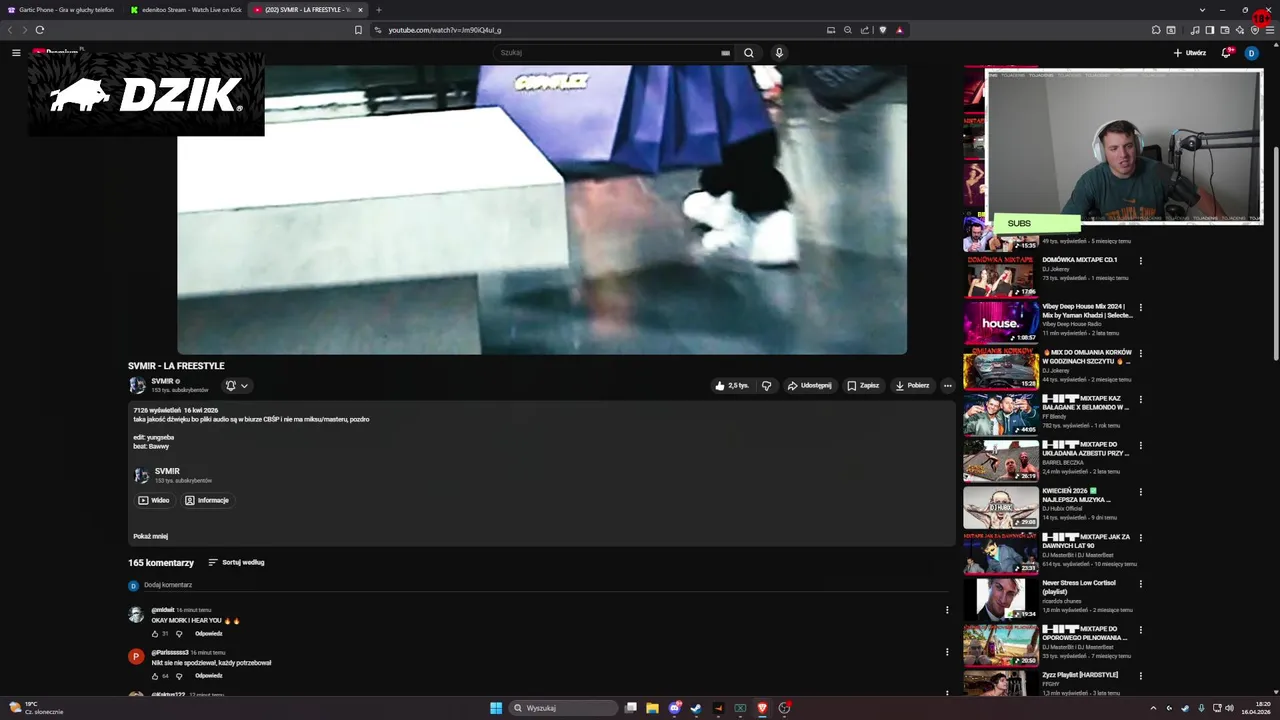This screenshot has height=720, width=1280.
Task: Click page vertical scrollbar
Action: pyautogui.click(x=1275, y=254)
